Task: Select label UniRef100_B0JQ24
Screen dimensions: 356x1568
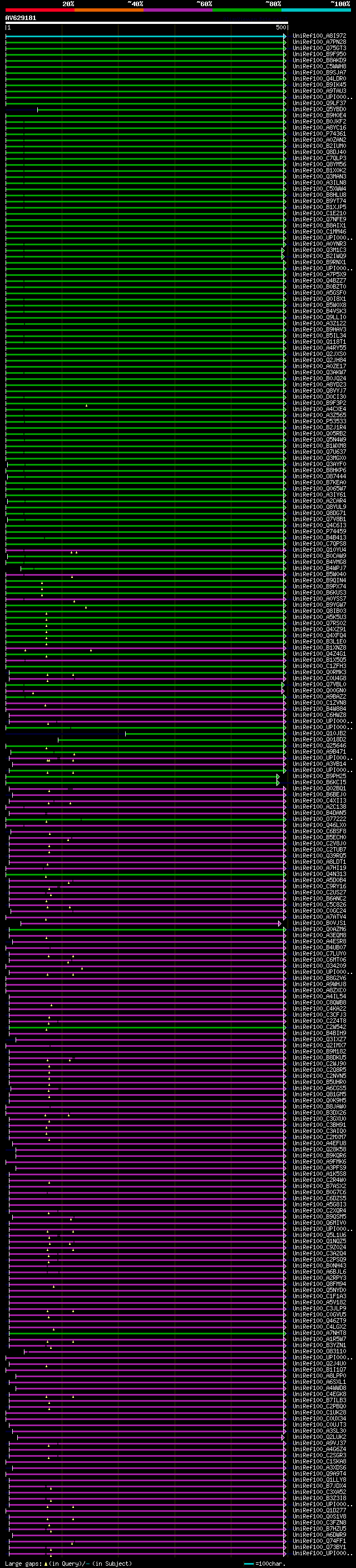Action: coord(319,378)
